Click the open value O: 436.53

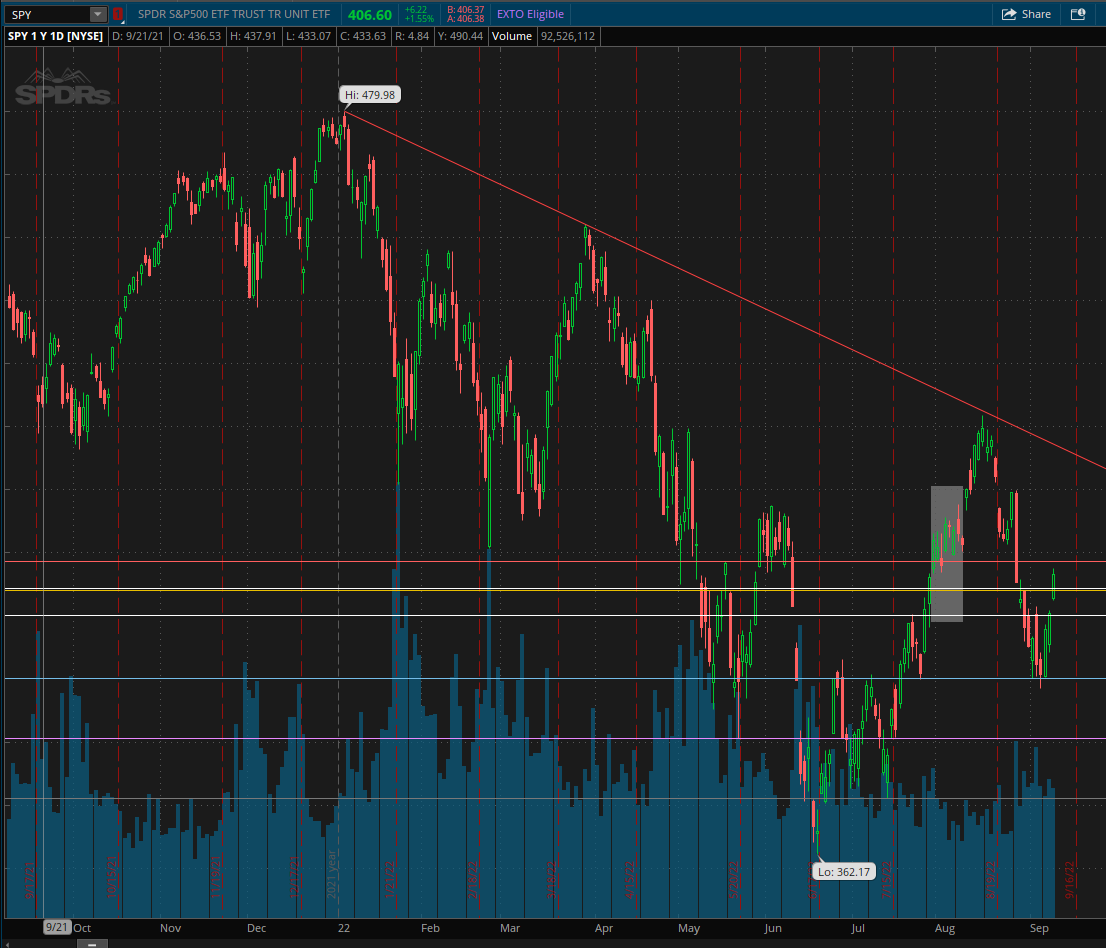[x=197, y=36]
